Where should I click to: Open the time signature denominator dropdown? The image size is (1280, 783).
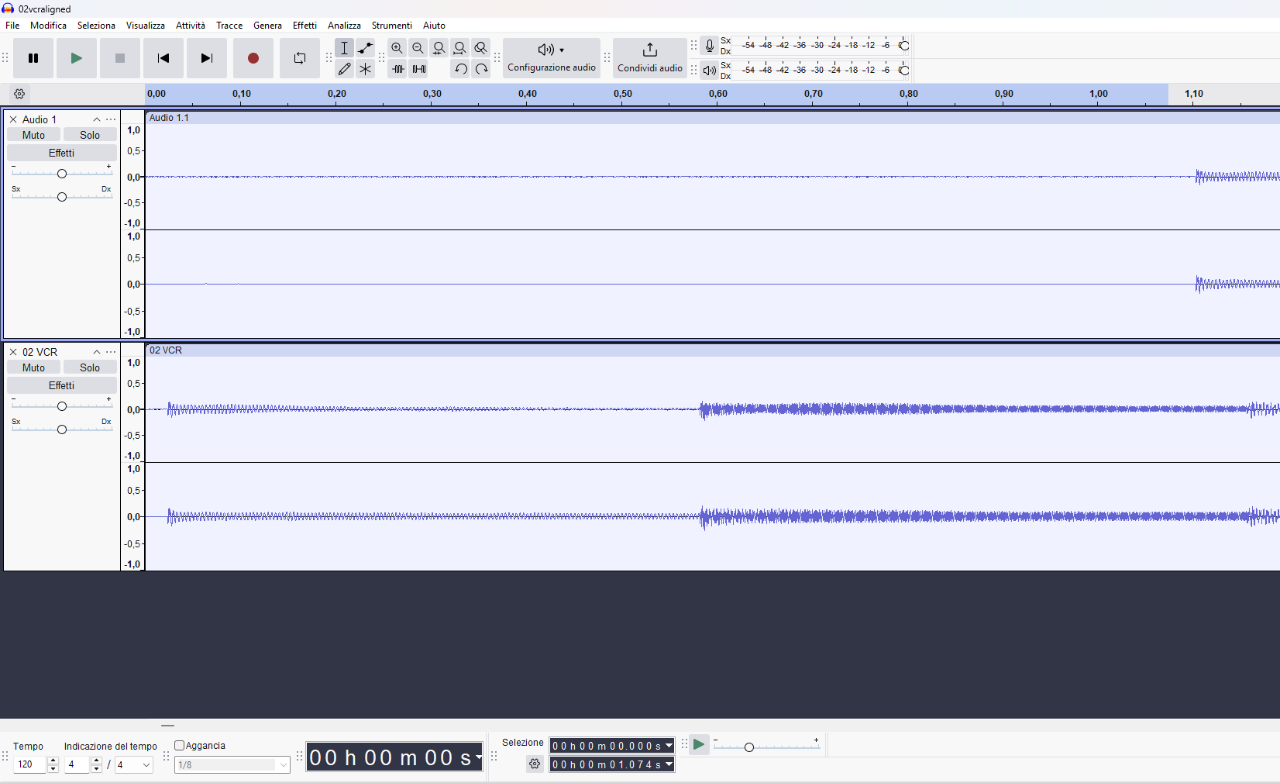click(134, 765)
